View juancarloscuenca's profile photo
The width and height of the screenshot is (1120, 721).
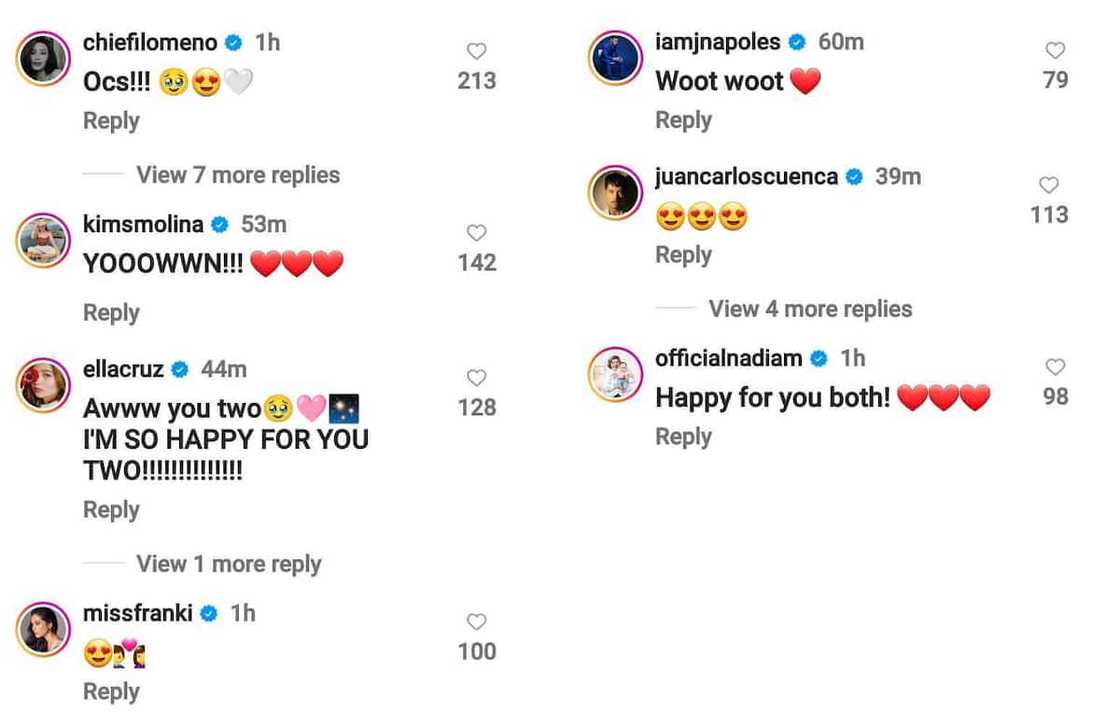point(615,194)
